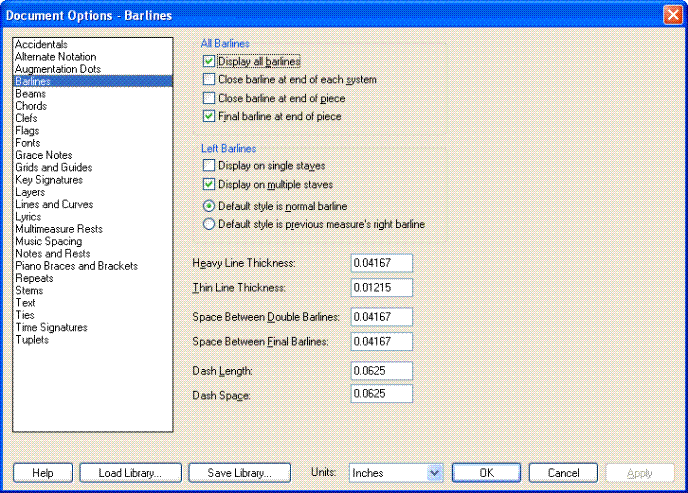The height and width of the screenshot is (493, 688).
Task: Select Multimeasure Rests in the list
Action: (58, 229)
